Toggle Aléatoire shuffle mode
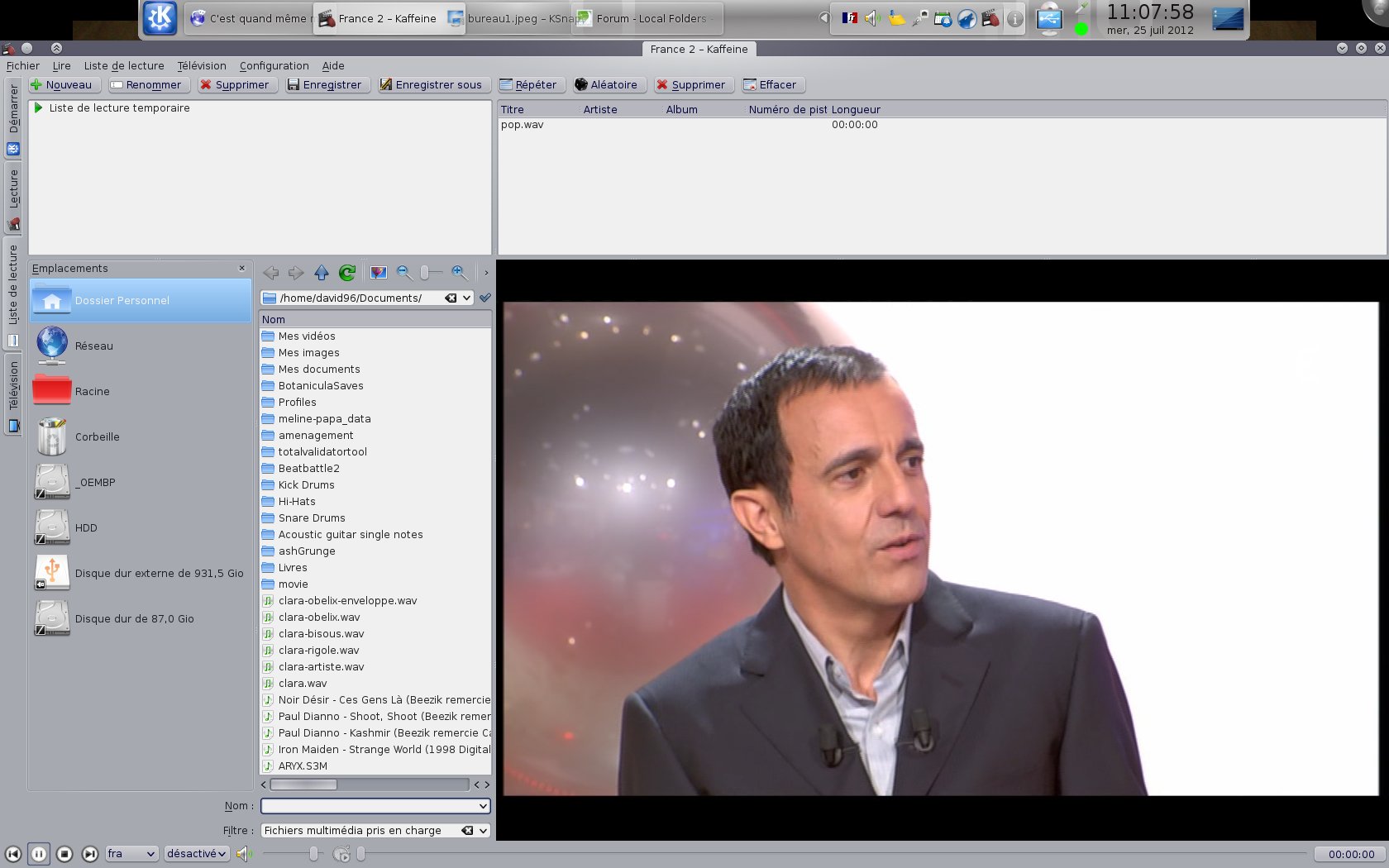This screenshot has width=1389, height=868. point(606,84)
